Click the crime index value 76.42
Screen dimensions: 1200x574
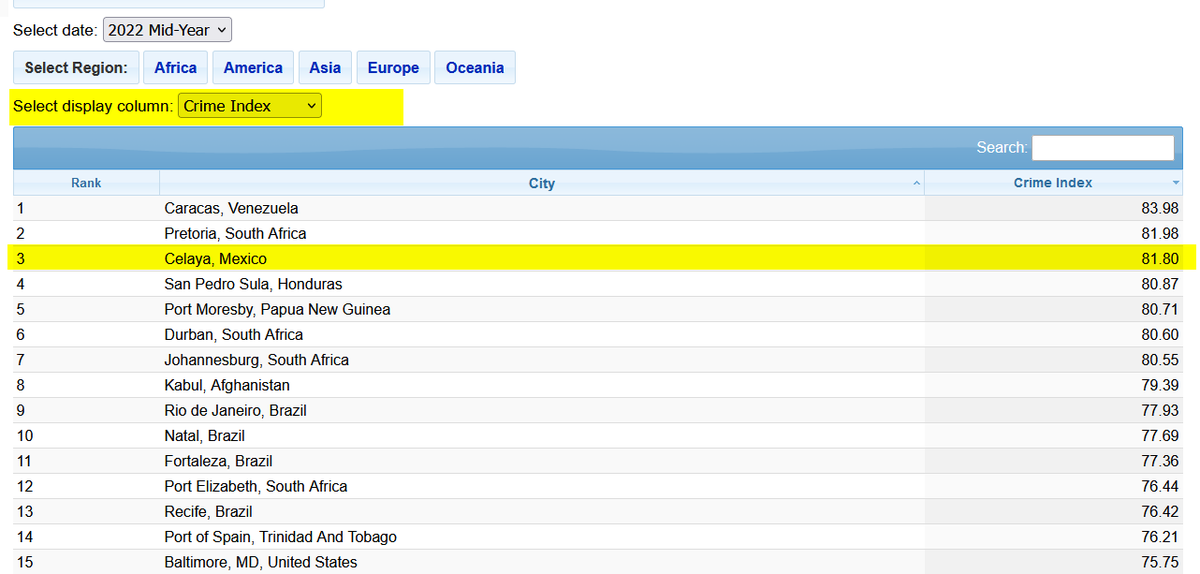click(x=1159, y=511)
